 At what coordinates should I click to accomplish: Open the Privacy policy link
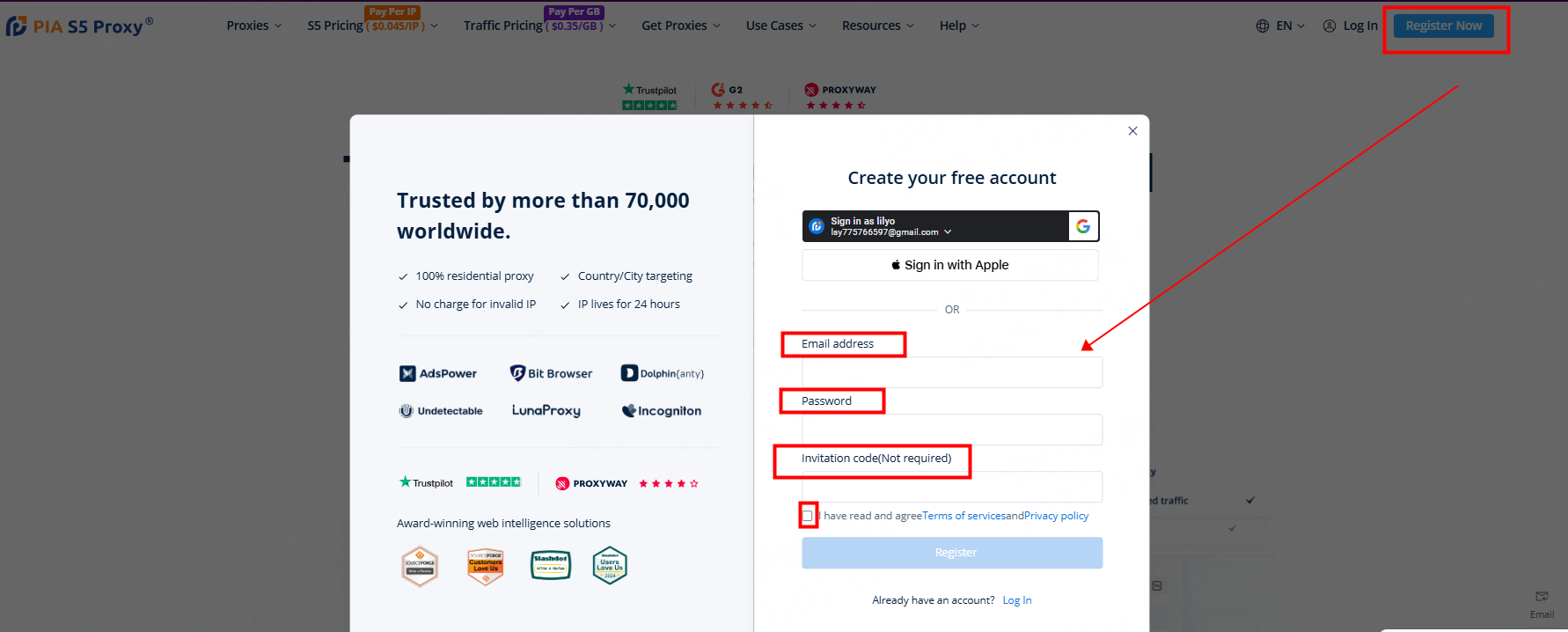[1056, 516]
